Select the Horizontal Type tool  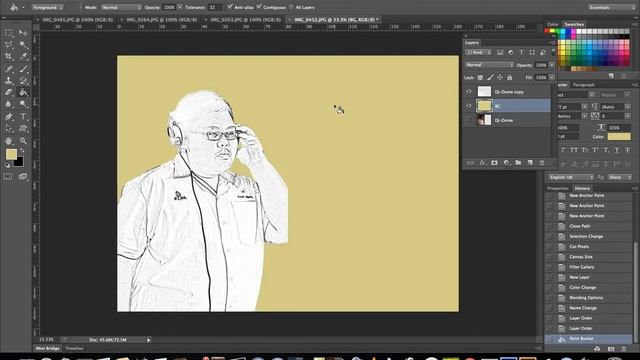[x=23, y=116]
